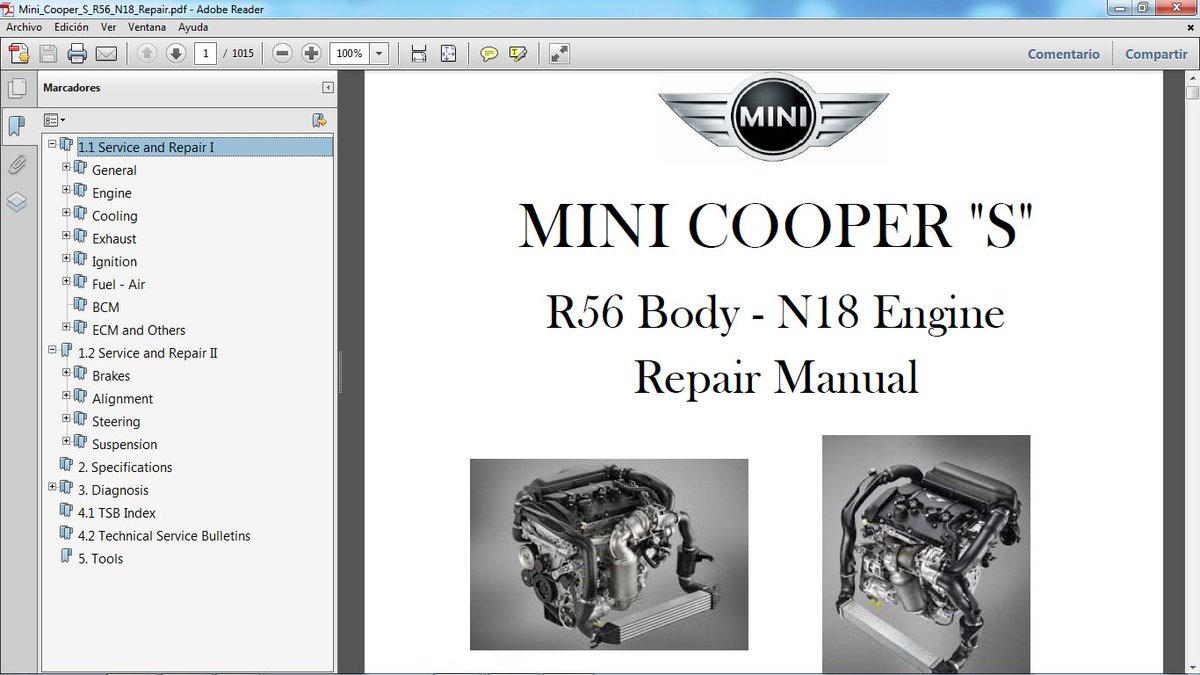Click the new bookmark icon in Marcadores

point(319,120)
